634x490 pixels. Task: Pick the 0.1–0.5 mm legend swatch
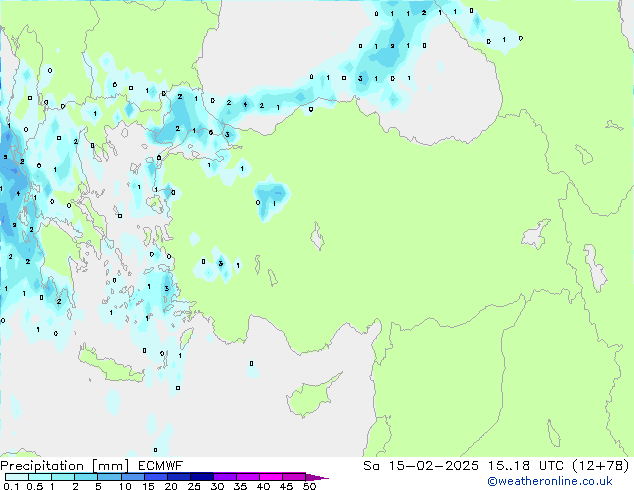tap(17, 477)
